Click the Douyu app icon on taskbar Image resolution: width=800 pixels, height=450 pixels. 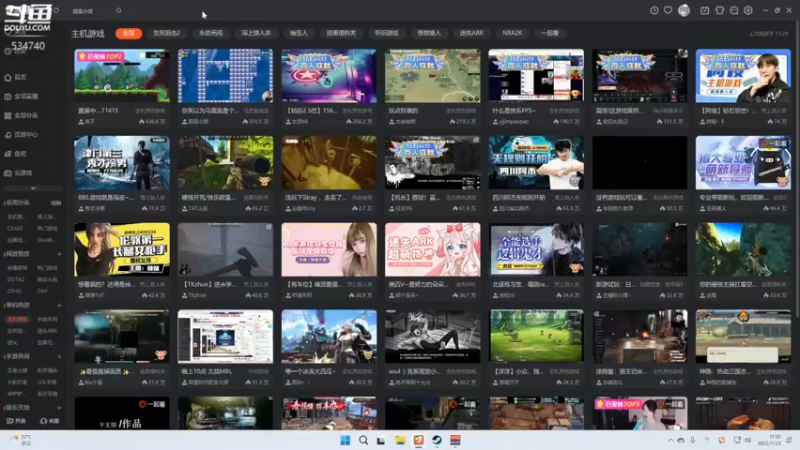(418, 440)
